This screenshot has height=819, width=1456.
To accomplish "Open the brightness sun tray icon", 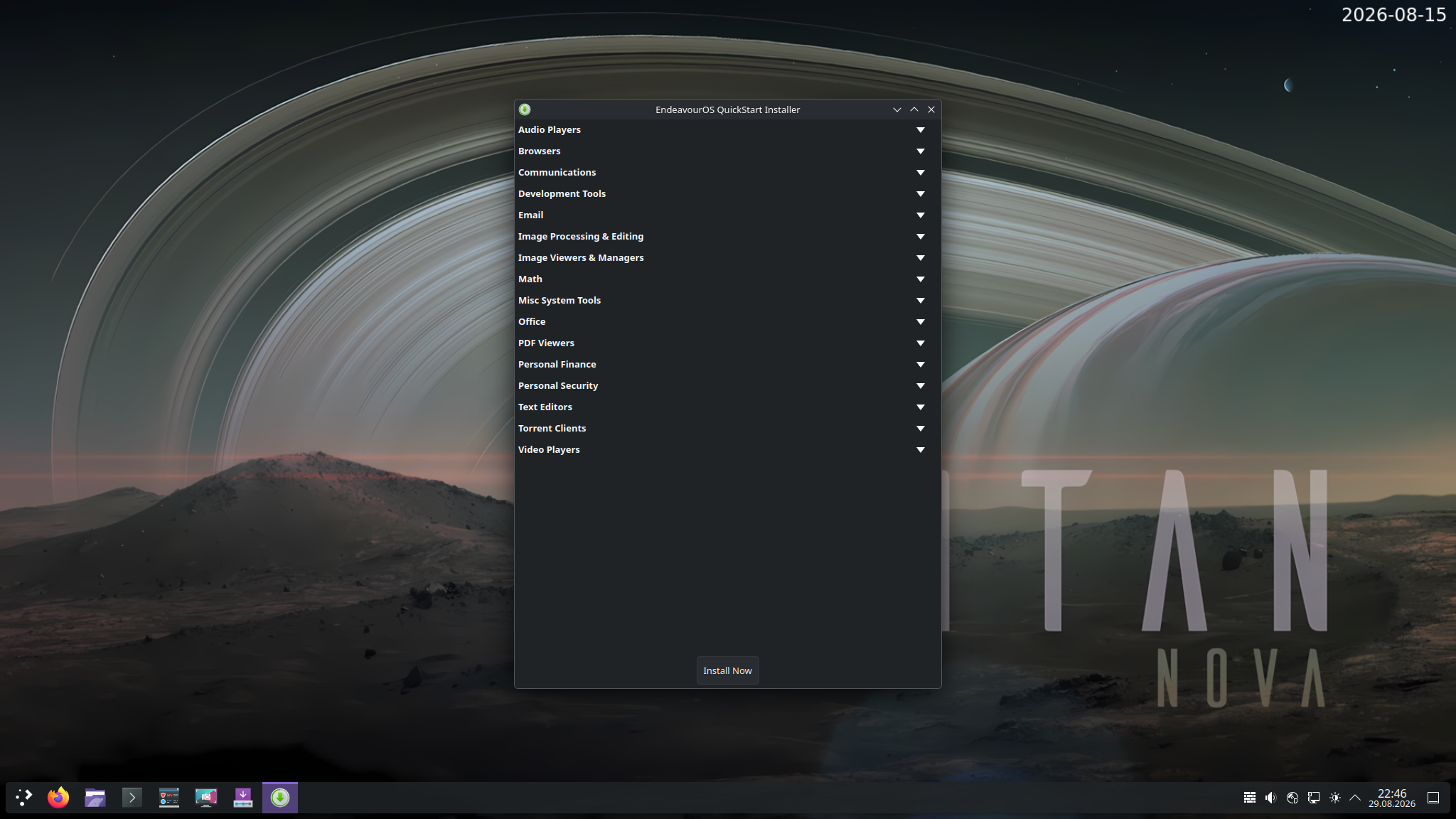I will (1335, 798).
